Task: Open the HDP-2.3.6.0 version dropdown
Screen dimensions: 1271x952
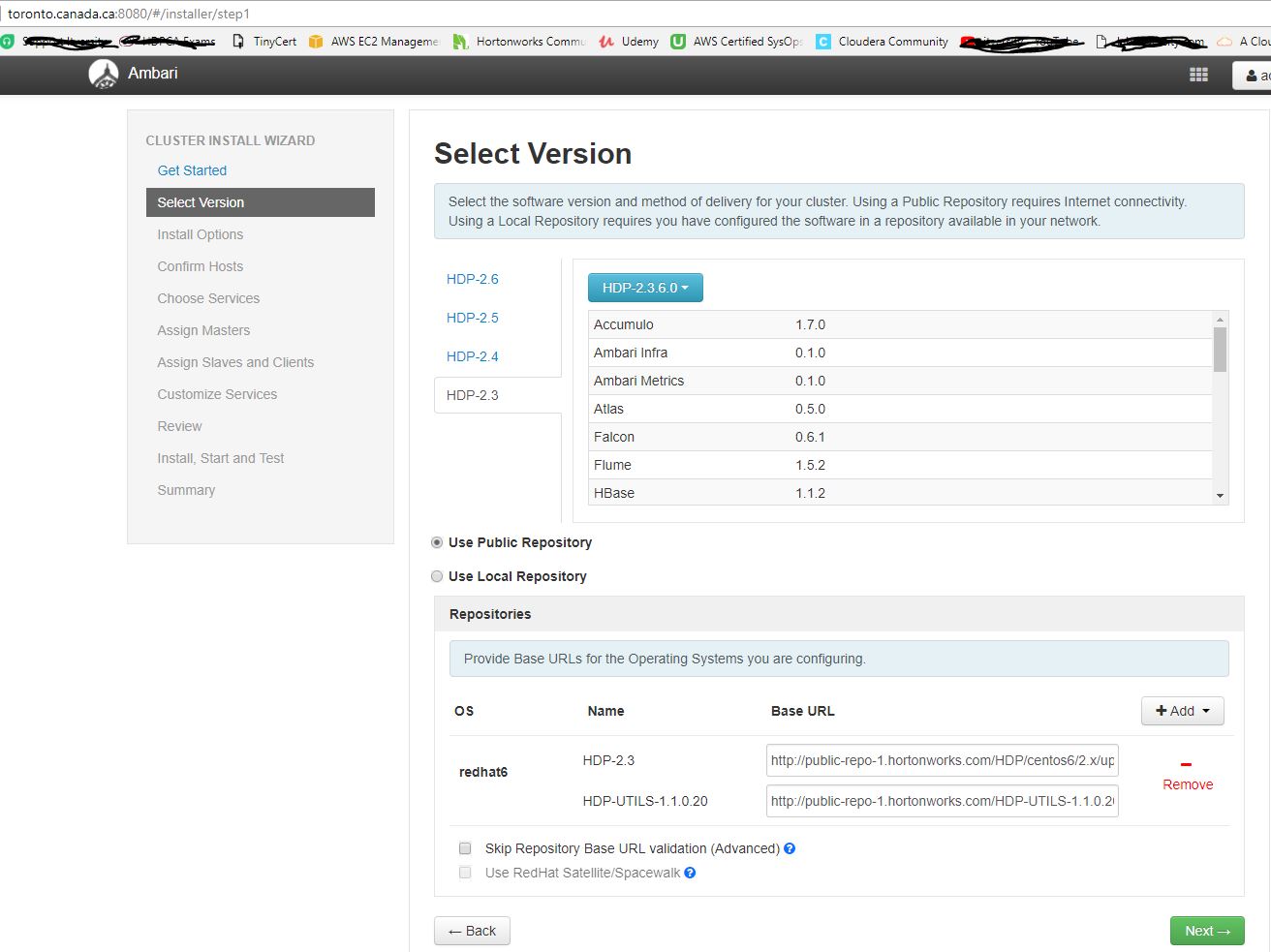Action: click(x=645, y=287)
